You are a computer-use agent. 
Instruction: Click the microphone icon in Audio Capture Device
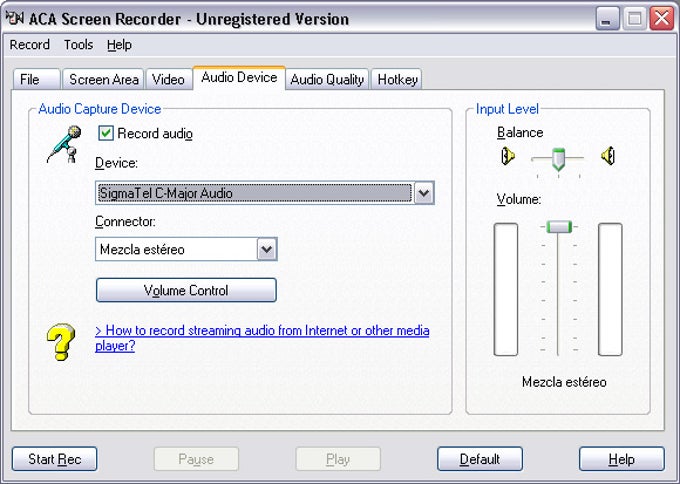(64, 144)
